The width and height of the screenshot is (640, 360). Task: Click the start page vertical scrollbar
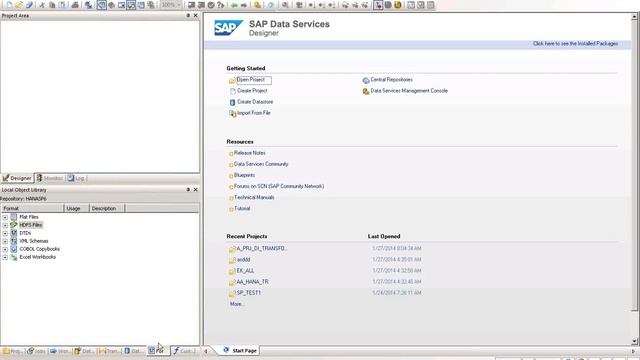tap(634, 179)
